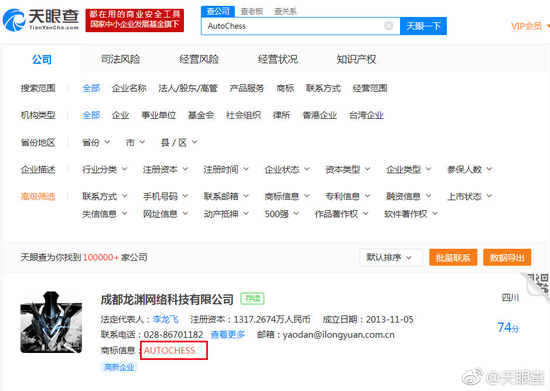Expand the 上市状态 dropdown
This screenshot has height=391, width=550.
click(x=469, y=196)
